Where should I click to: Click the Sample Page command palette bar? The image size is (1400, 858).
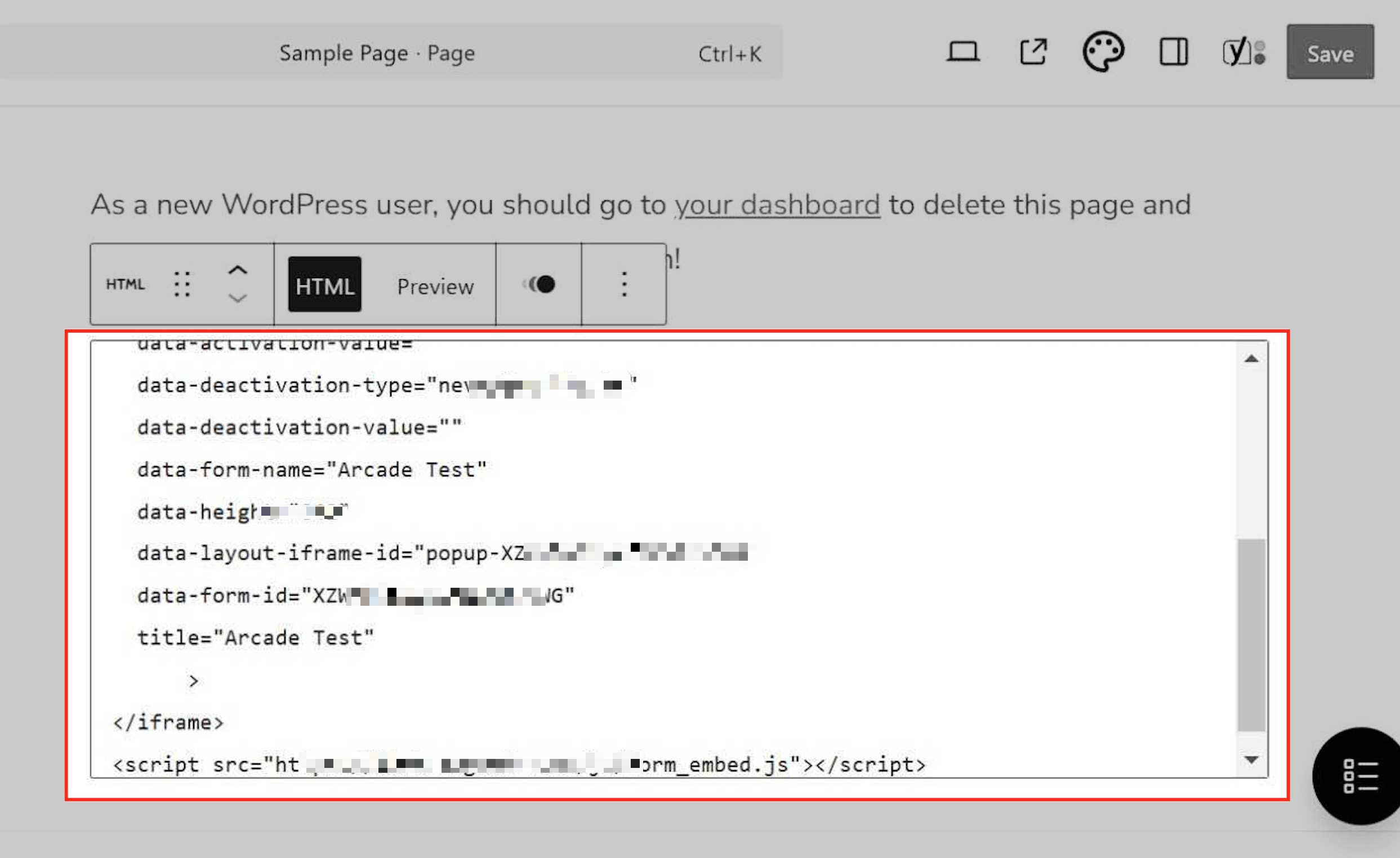click(377, 53)
